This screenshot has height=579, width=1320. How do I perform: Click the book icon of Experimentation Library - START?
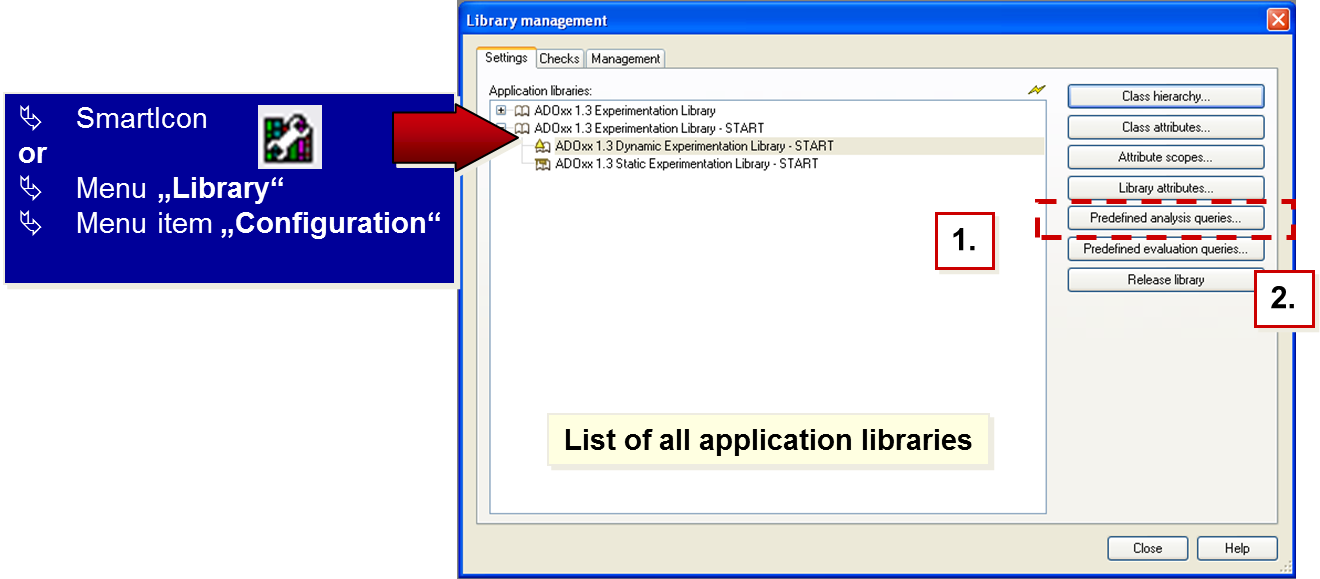522,129
